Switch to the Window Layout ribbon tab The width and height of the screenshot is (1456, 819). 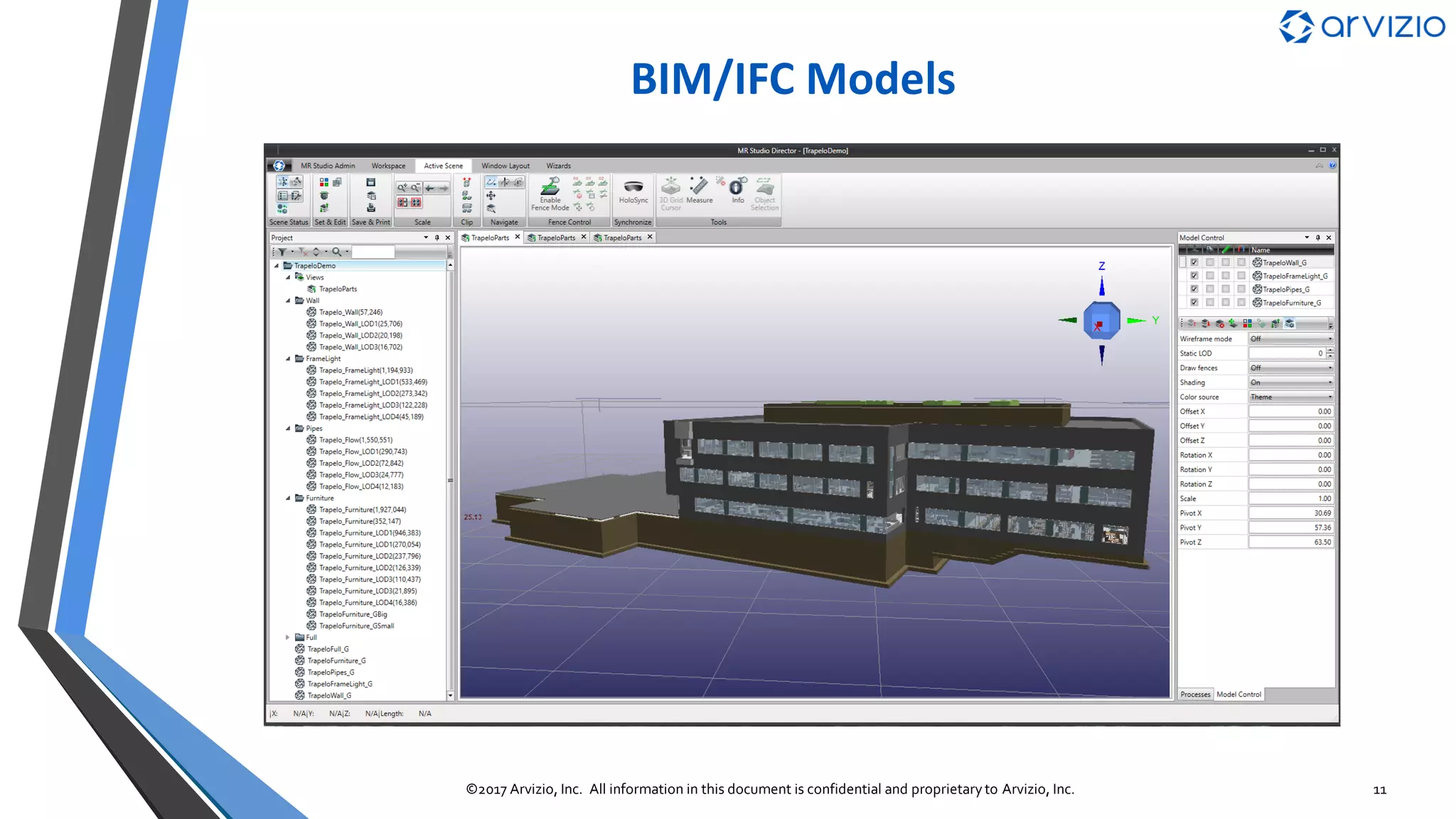pos(505,166)
